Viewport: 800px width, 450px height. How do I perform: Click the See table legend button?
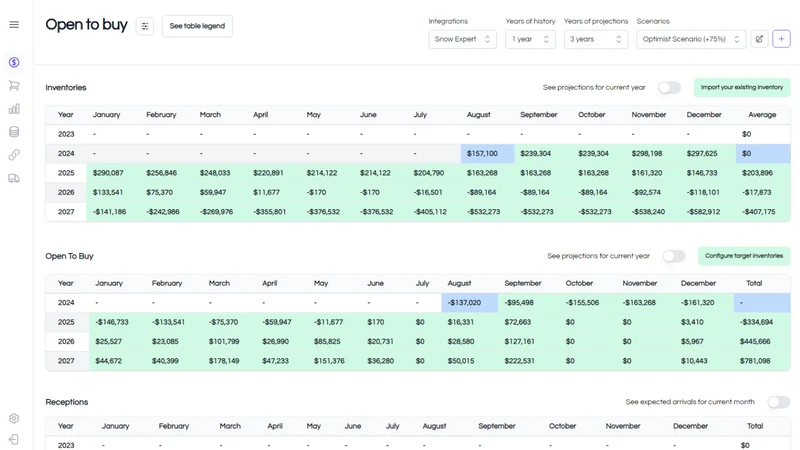point(197,26)
